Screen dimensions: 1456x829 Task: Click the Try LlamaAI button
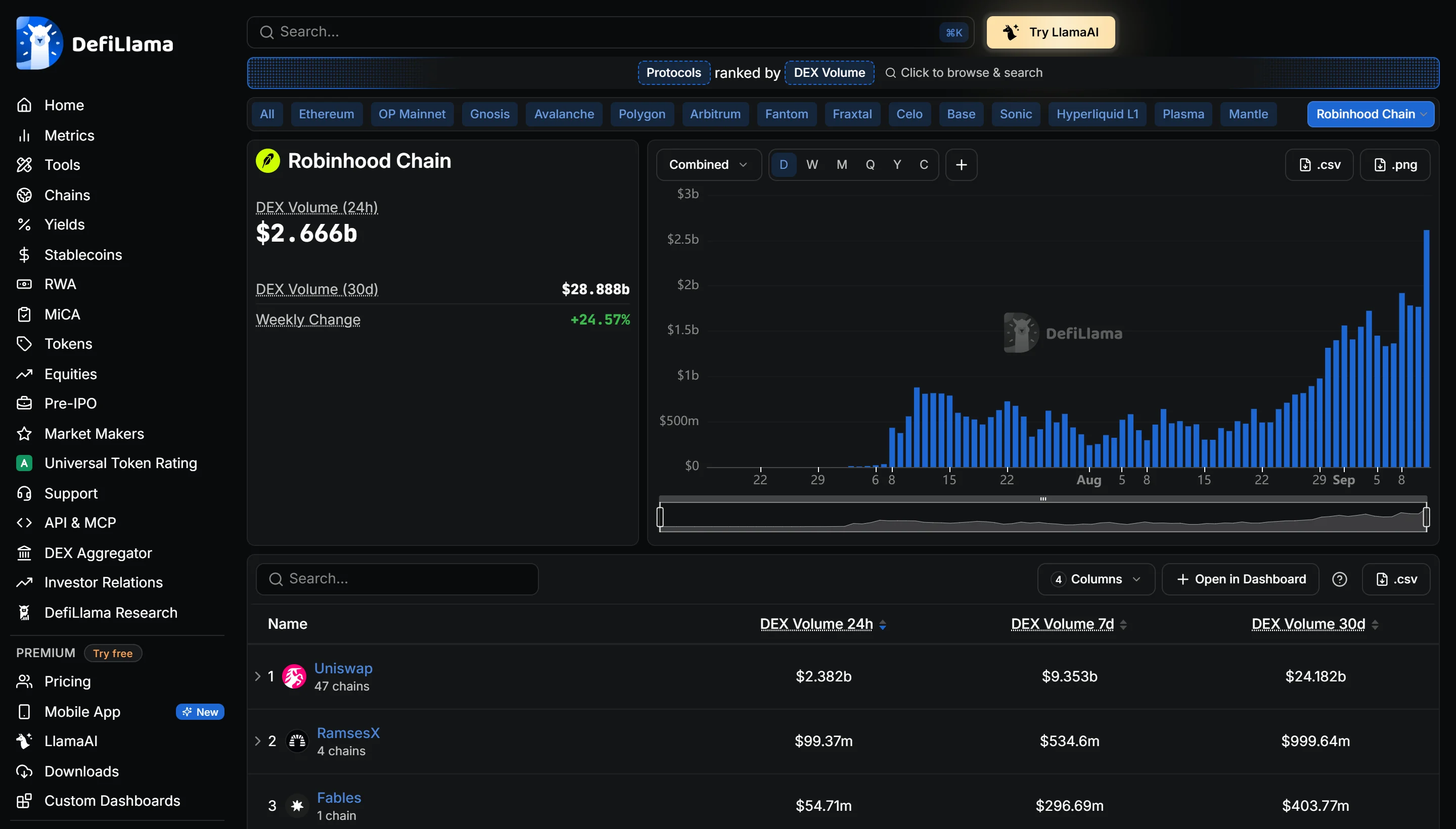(1051, 32)
